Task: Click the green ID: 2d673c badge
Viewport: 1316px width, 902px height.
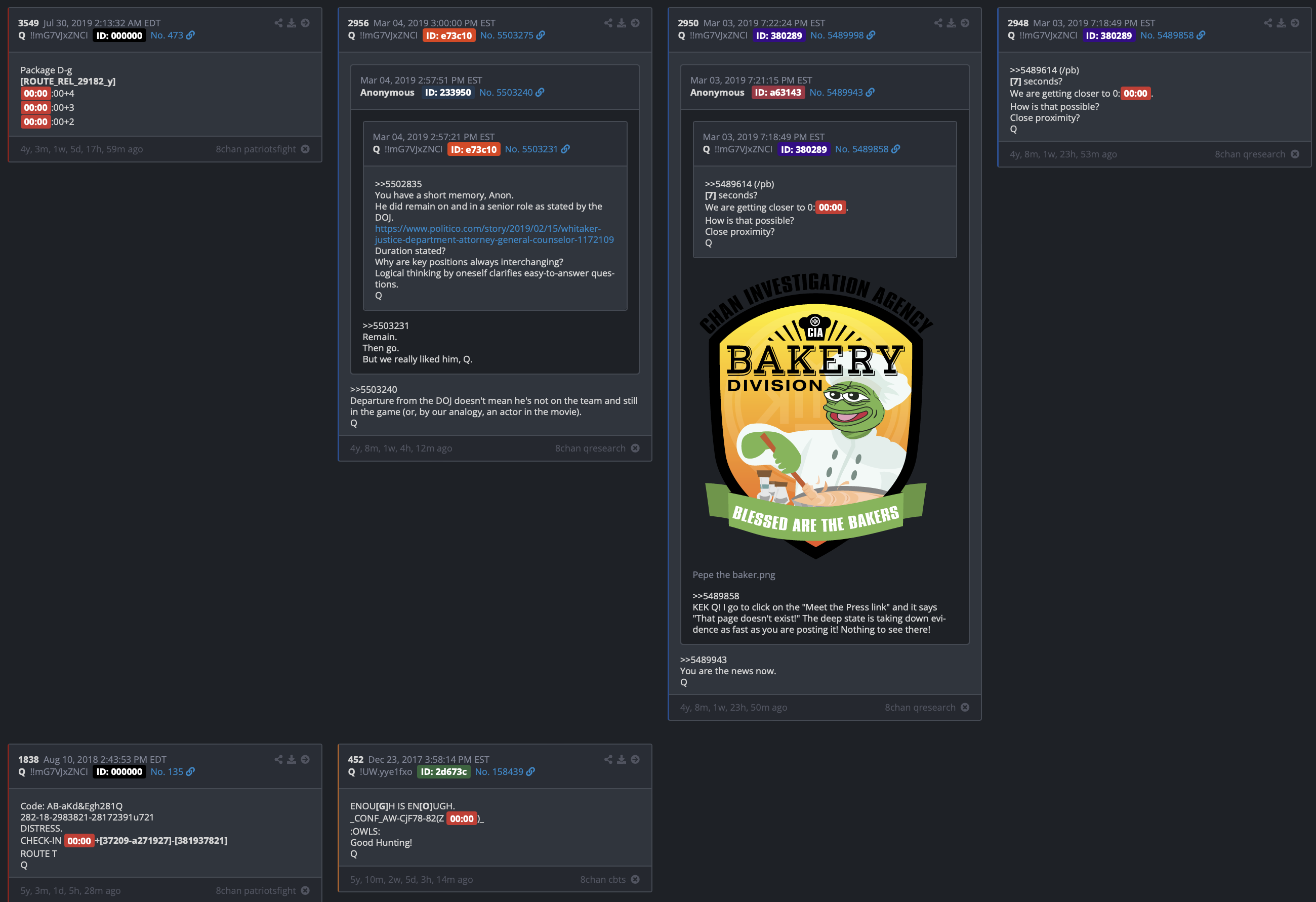Action: (x=443, y=772)
